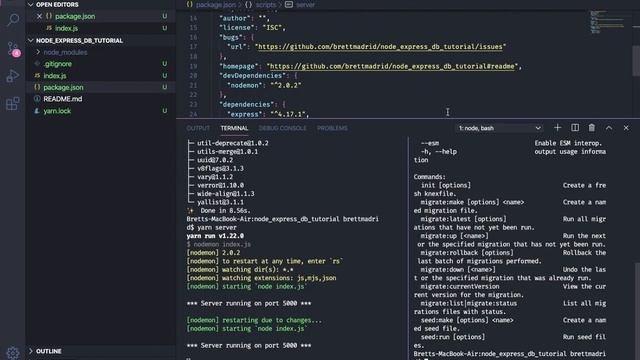Viewport: 640px width, 360px height.
Task: Click scripts in the breadcrumb
Action: (266, 5)
